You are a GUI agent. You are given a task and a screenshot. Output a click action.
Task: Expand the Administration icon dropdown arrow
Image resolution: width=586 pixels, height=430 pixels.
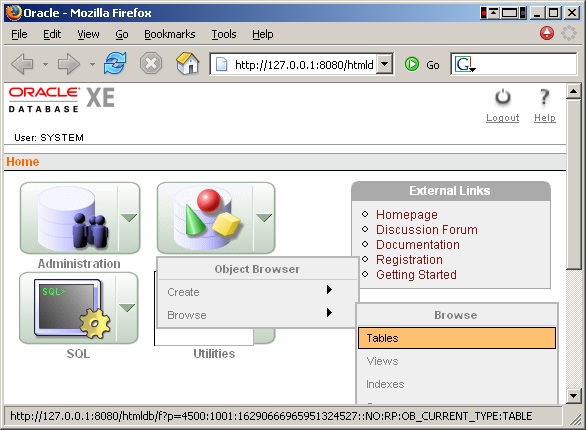pos(129,218)
